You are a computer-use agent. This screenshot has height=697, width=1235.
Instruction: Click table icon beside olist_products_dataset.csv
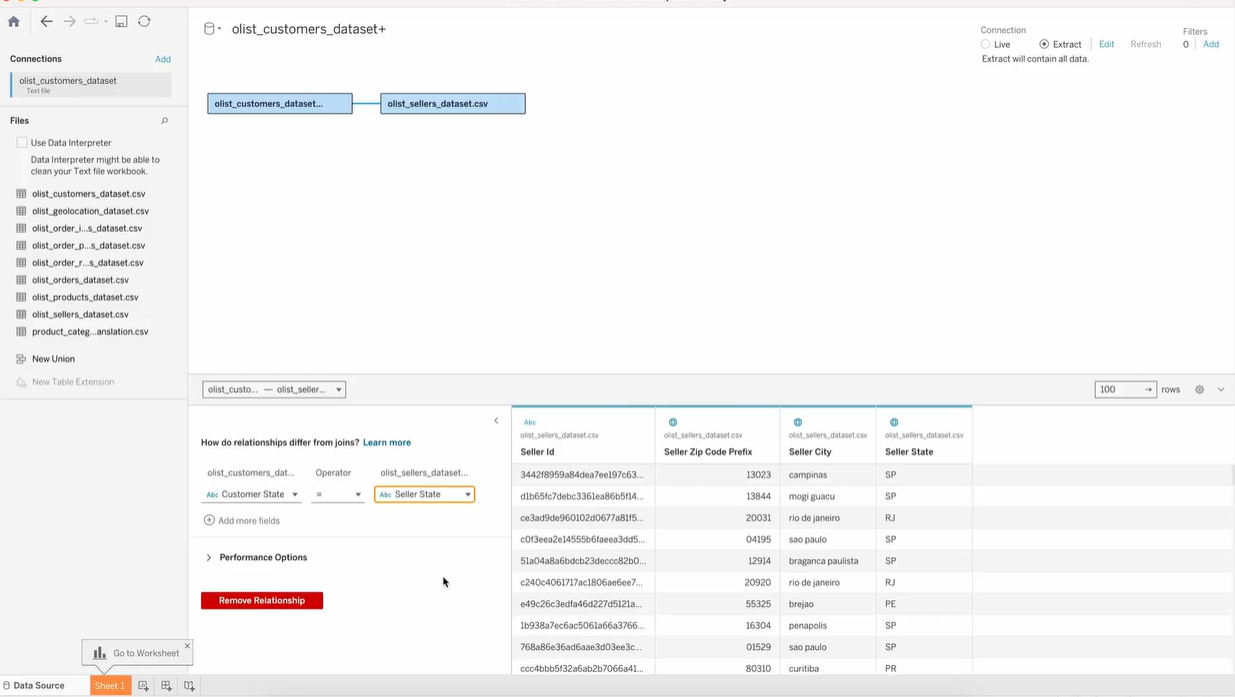(21, 297)
